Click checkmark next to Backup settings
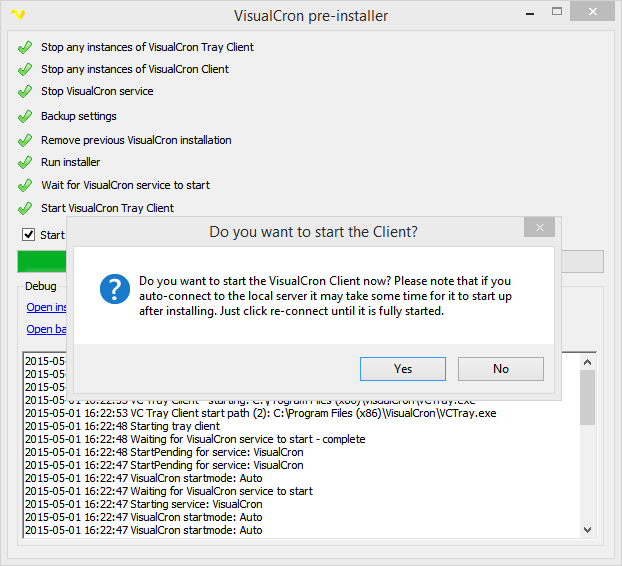Image resolution: width=622 pixels, height=566 pixels. [25, 117]
